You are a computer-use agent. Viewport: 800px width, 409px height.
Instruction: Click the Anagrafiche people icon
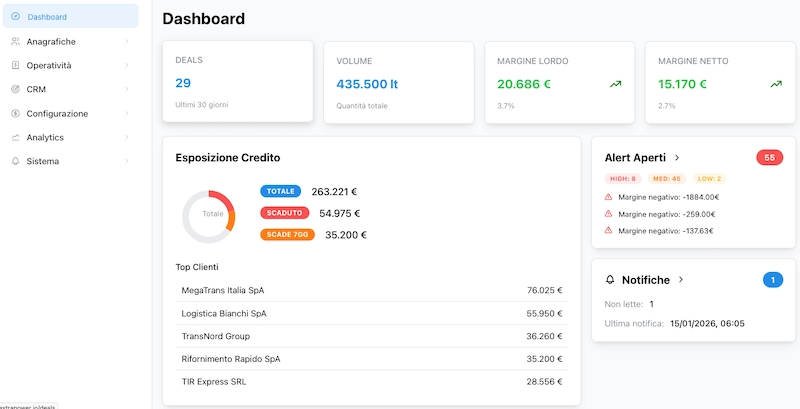pyautogui.click(x=15, y=41)
